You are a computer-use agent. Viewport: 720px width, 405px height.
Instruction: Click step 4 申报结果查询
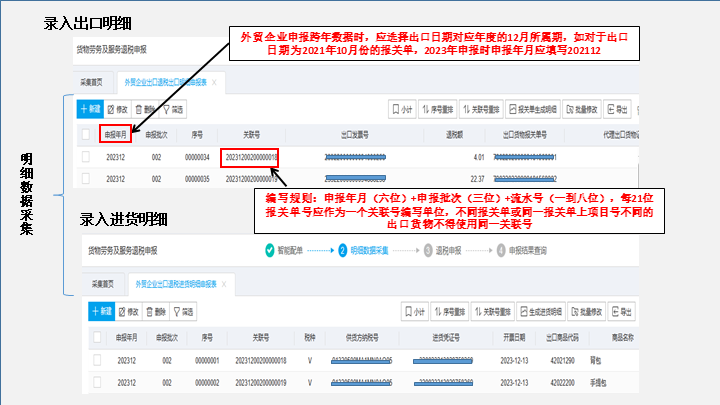coord(522,250)
